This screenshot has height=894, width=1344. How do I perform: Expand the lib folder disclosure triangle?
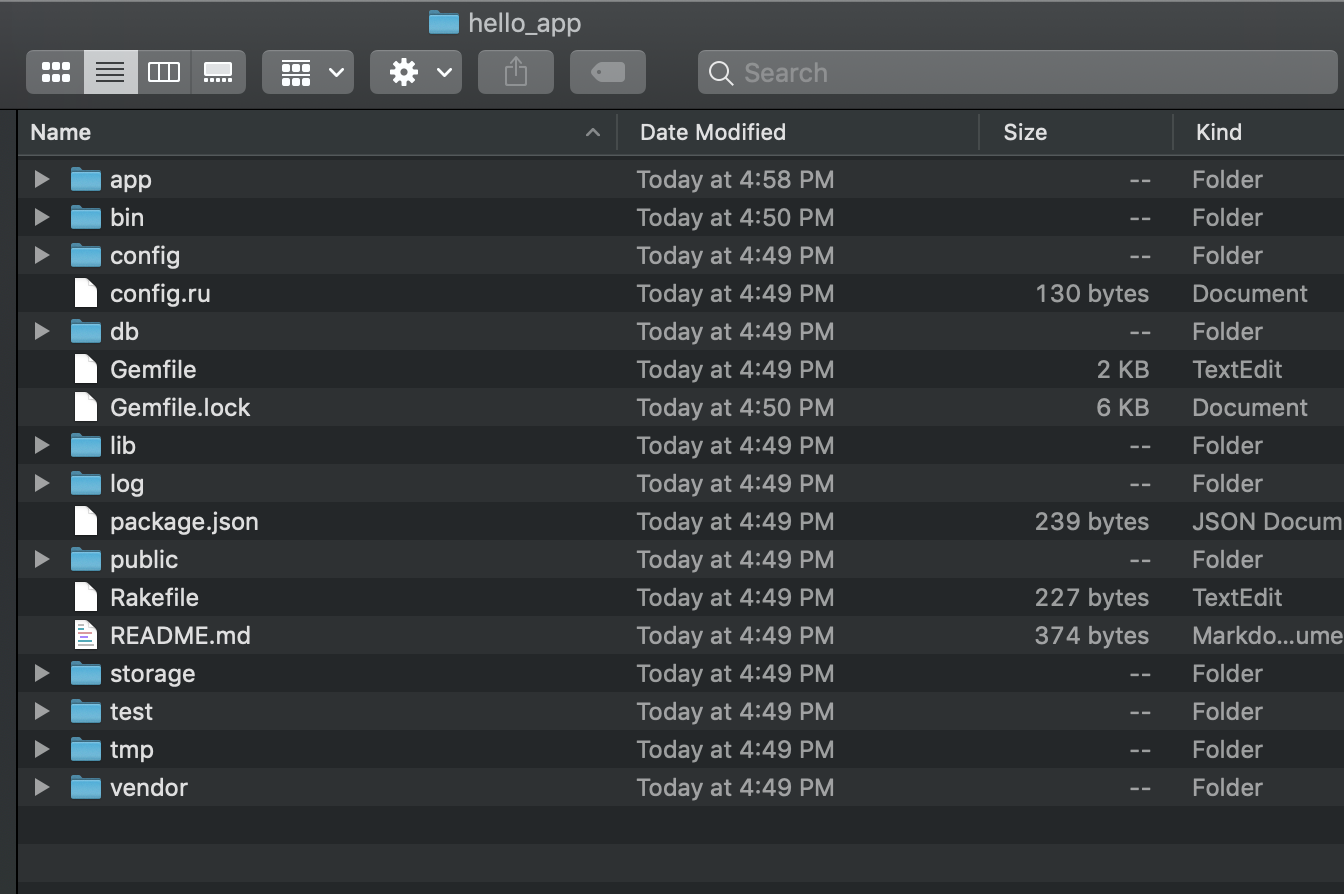(x=42, y=445)
